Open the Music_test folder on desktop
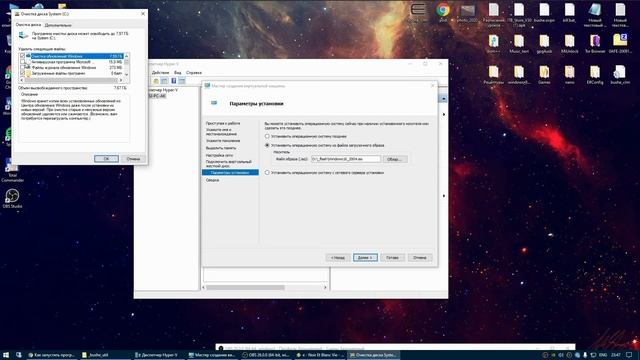The image size is (640, 360). (x=519, y=43)
